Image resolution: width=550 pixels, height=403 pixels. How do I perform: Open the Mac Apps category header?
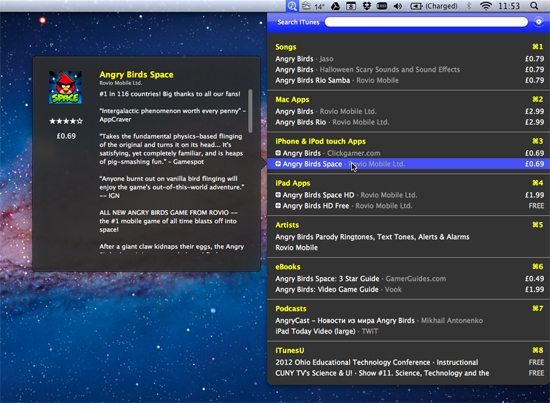(x=292, y=100)
